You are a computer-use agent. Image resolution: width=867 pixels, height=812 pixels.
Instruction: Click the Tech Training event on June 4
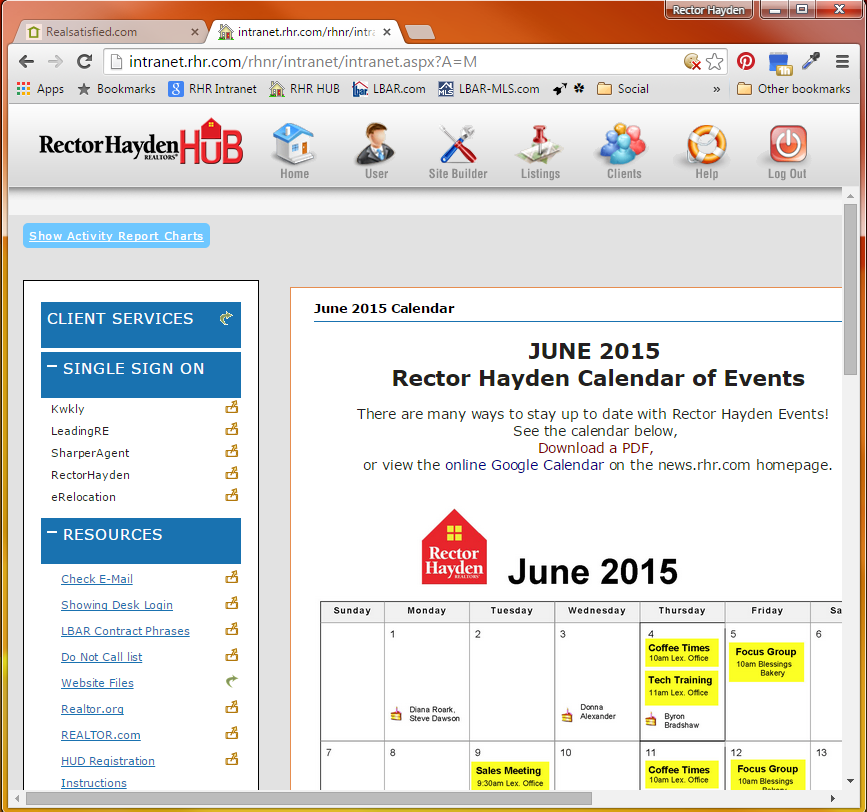680,686
